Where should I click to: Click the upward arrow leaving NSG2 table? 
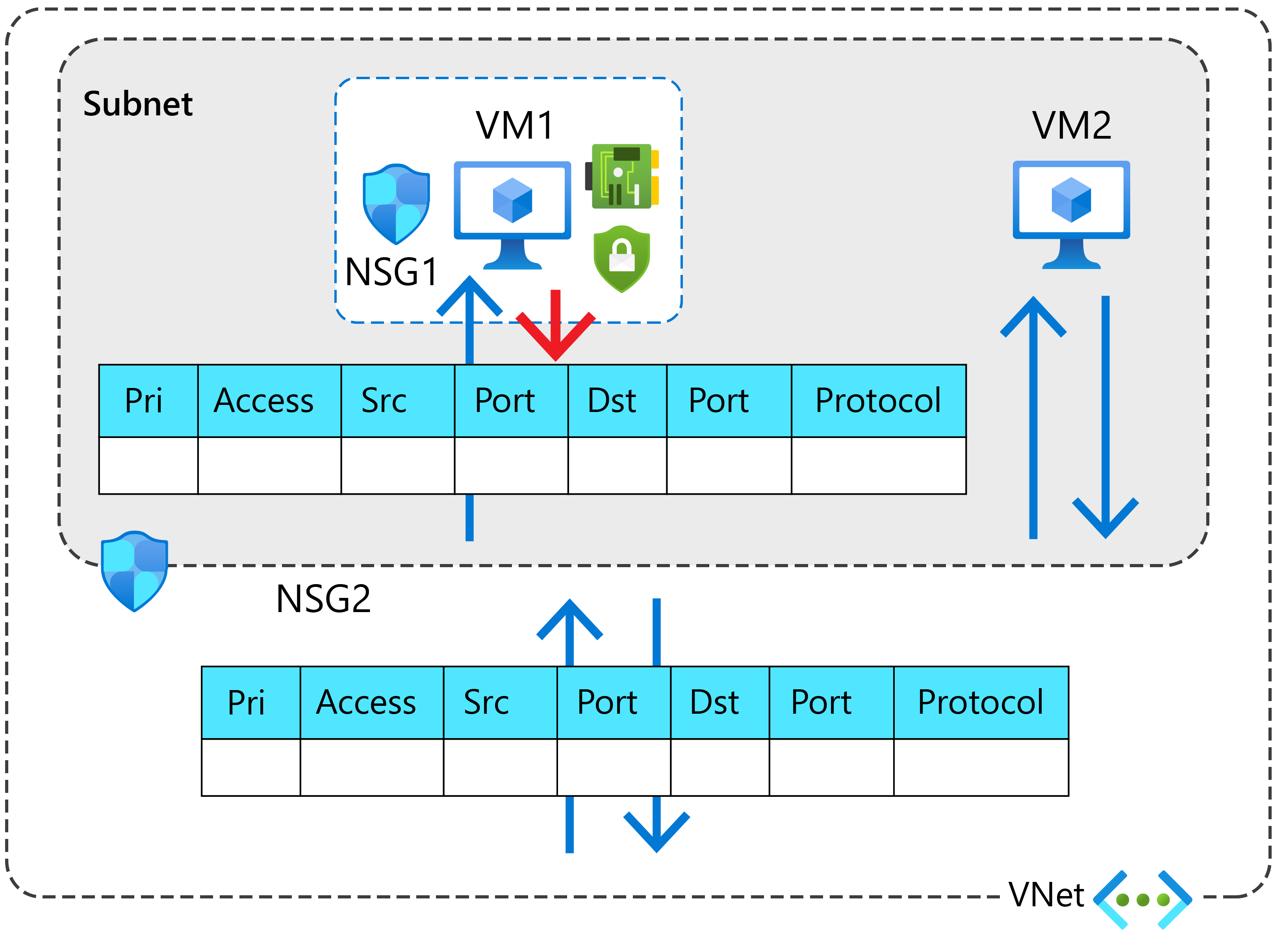(570, 630)
